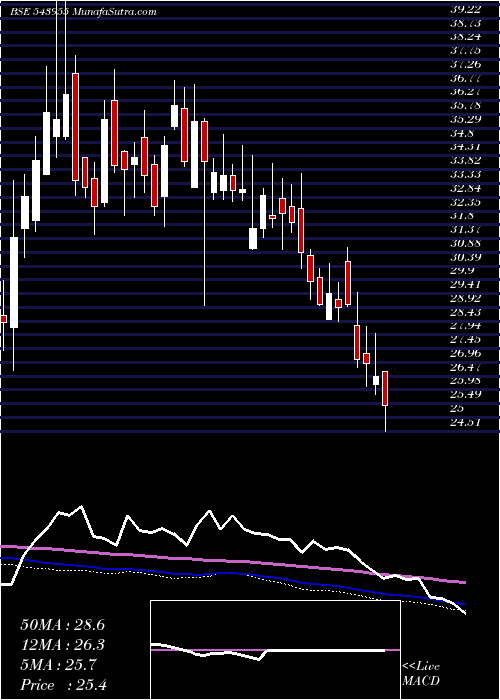
Task: Click the 33.33 price axis label
Action: coord(465,175)
